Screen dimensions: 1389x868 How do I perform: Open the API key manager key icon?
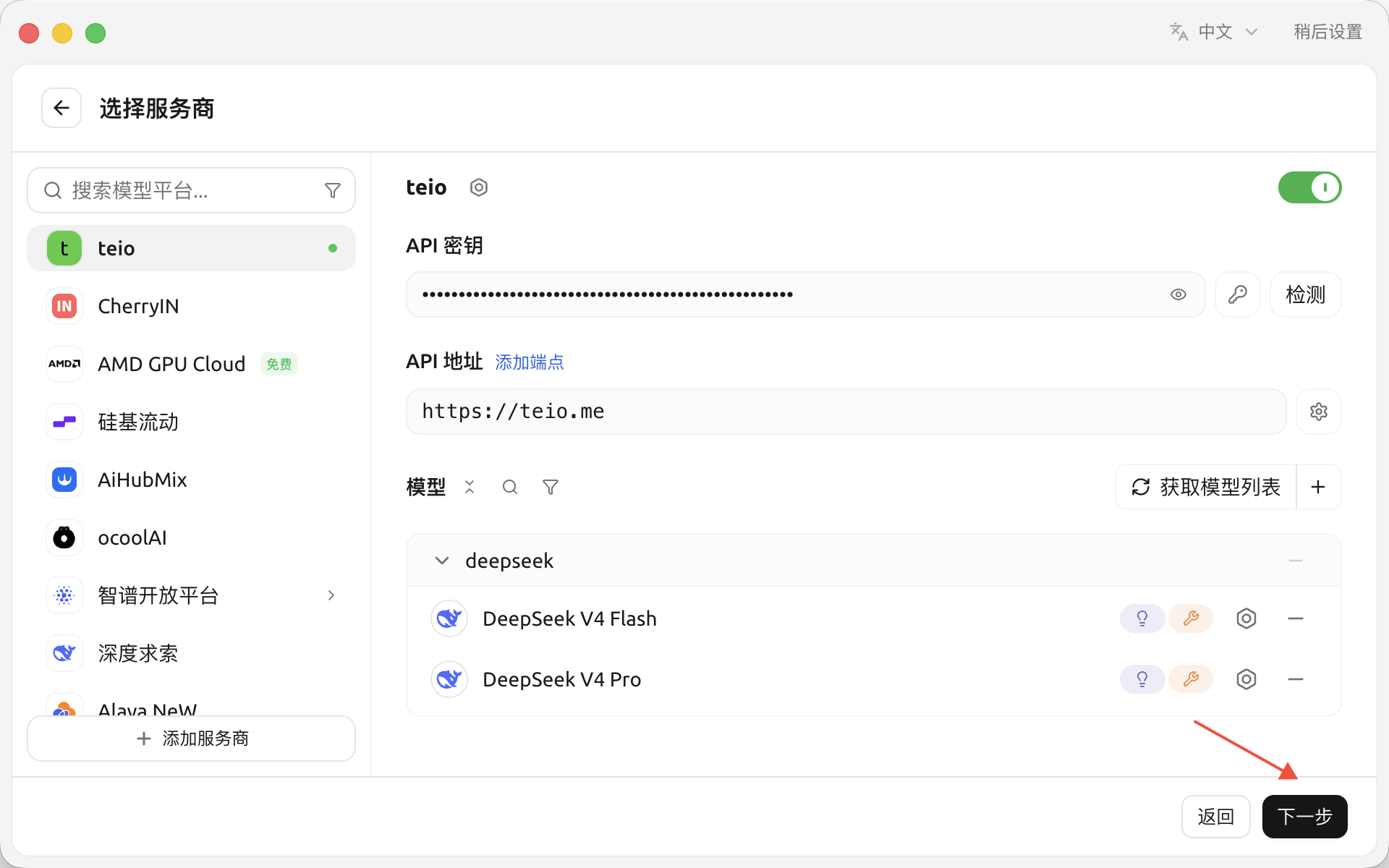coord(1238,294)
